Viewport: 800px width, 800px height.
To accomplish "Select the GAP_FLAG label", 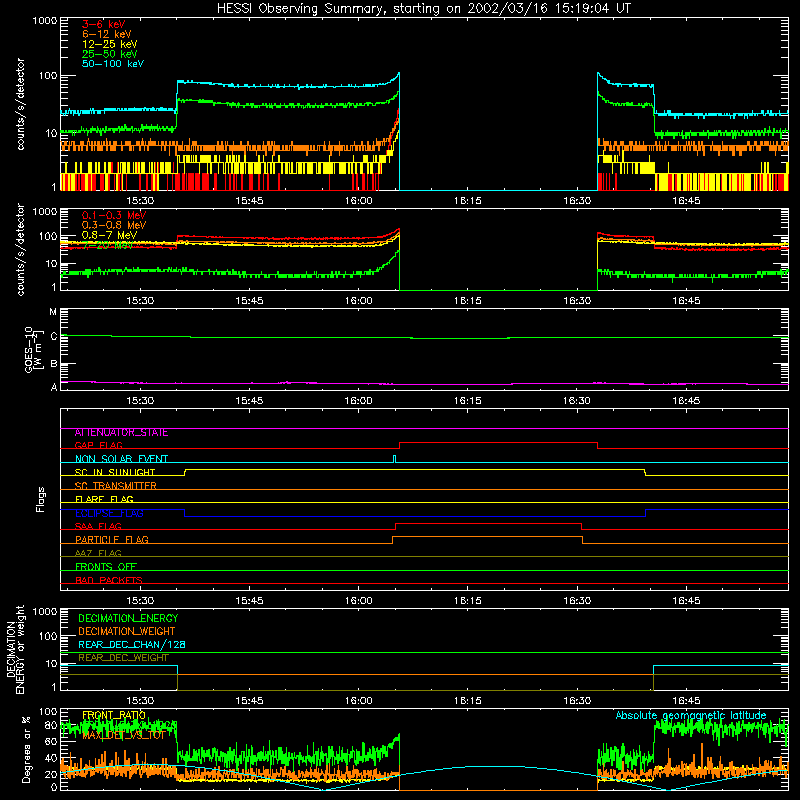I will coord(98,445).
